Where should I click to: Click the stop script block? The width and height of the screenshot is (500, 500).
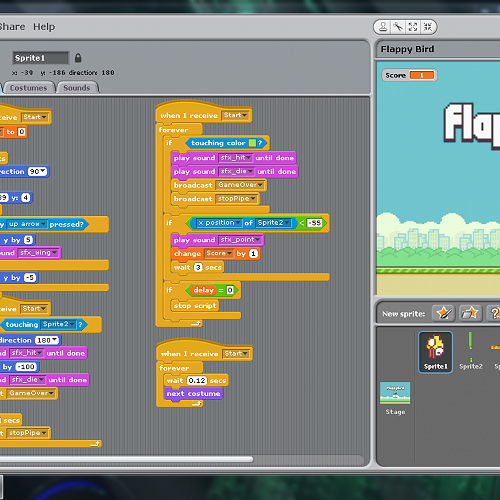[x=195, y=305]
